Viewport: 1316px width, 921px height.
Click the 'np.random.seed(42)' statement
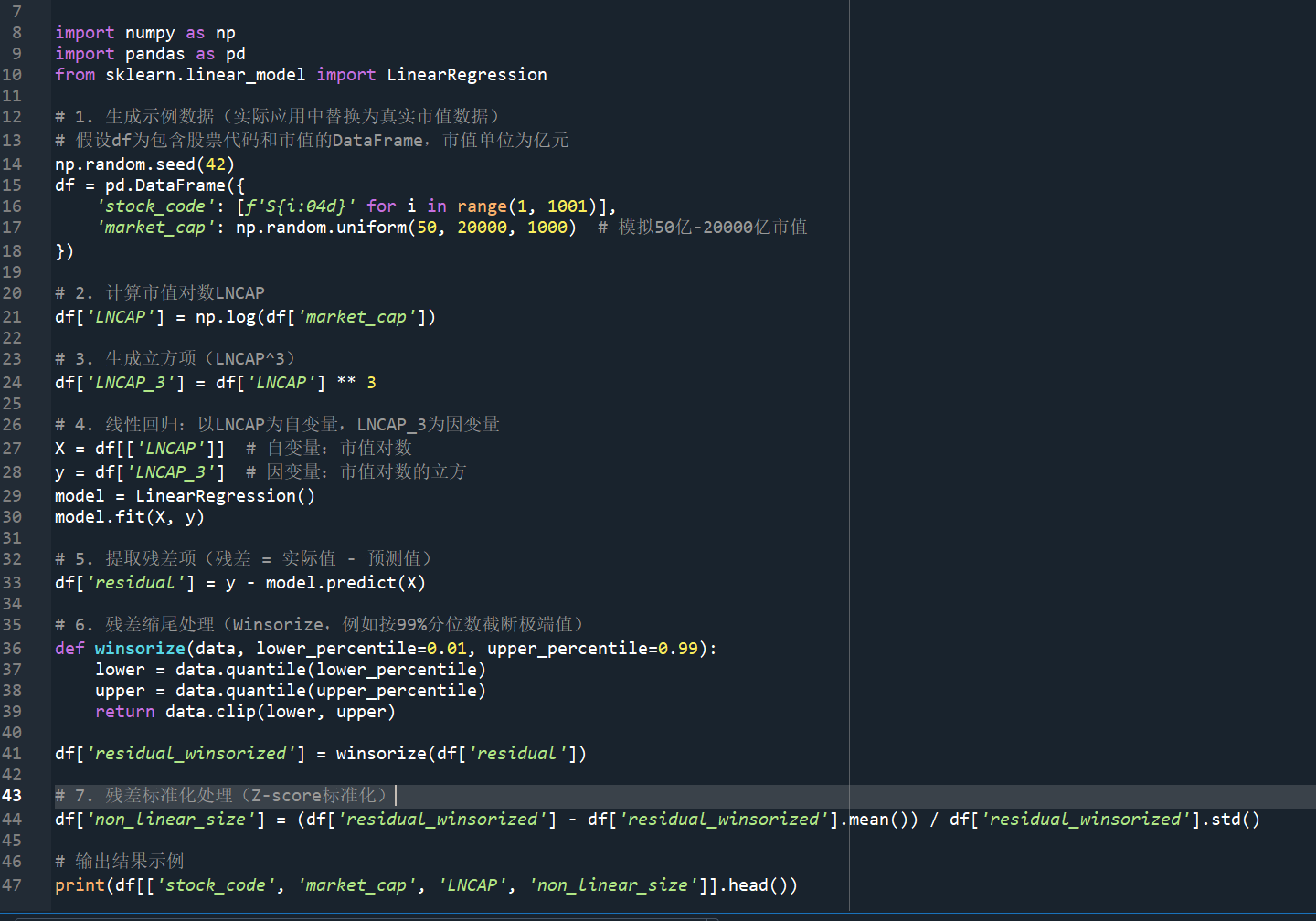[145, 164]
